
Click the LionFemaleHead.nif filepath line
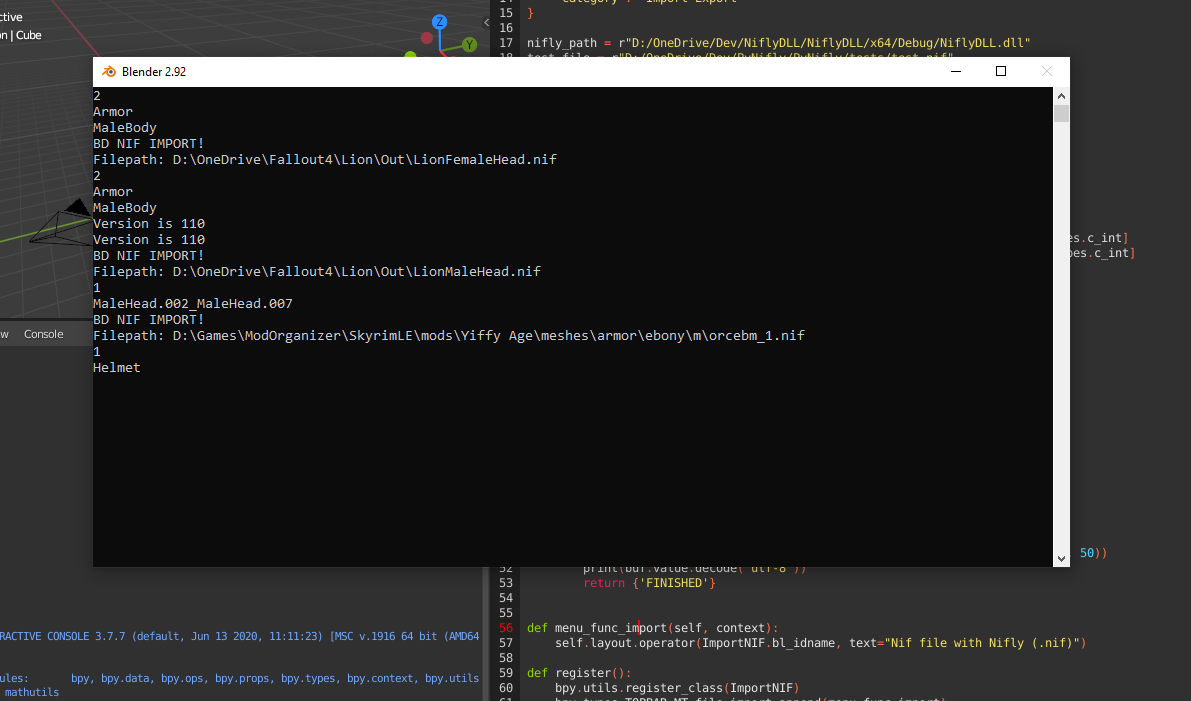325,159
